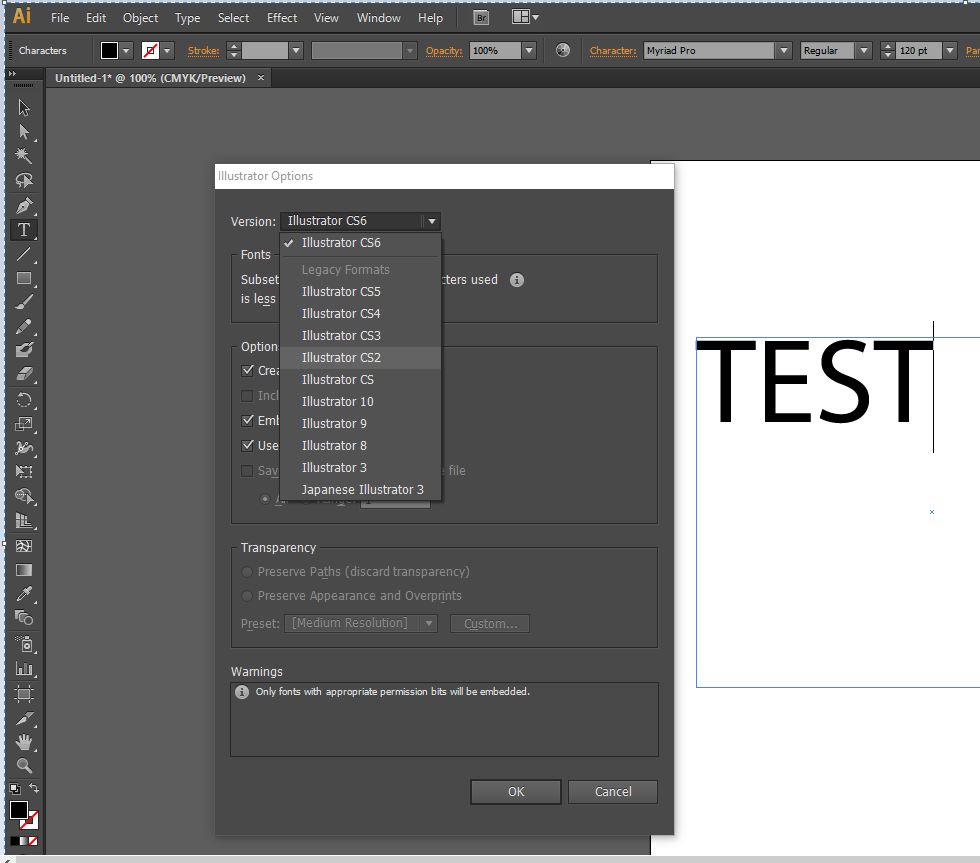Open the Version dropdown arrow
The width and height of the screenshot is (980, 863).
tap(432, 221)
